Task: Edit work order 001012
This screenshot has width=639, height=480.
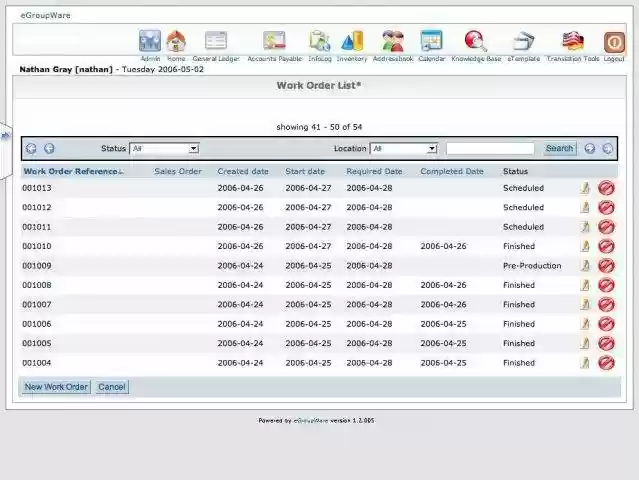Action: coord(585,207)
